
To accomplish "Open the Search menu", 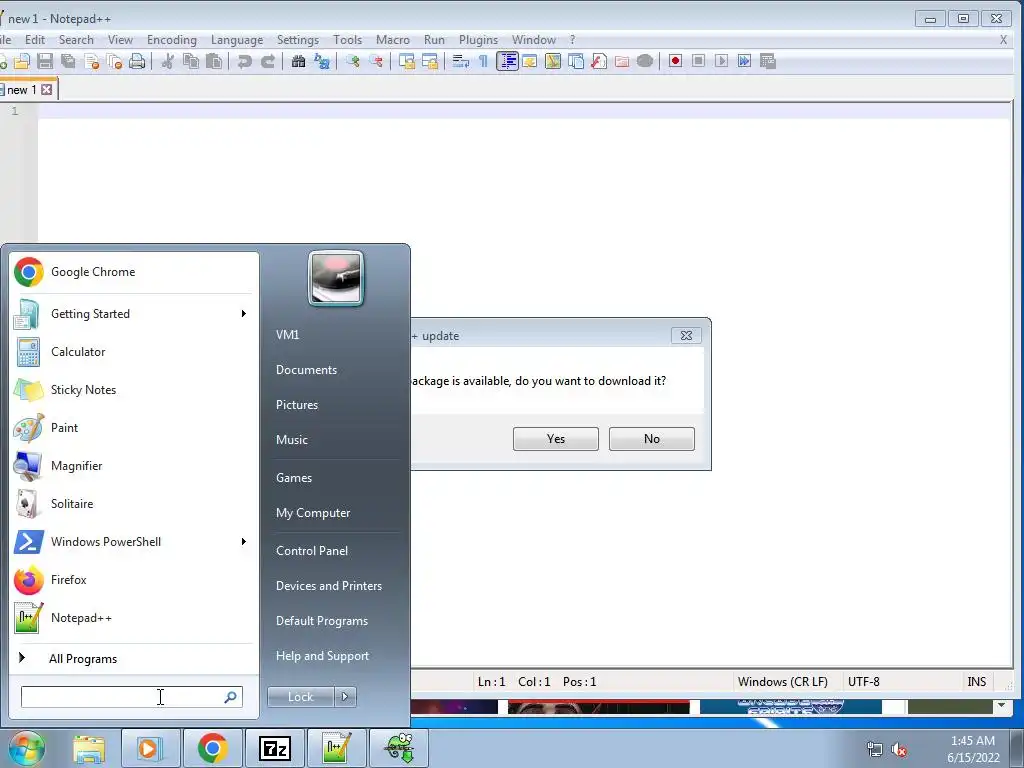I will [76, 40].
